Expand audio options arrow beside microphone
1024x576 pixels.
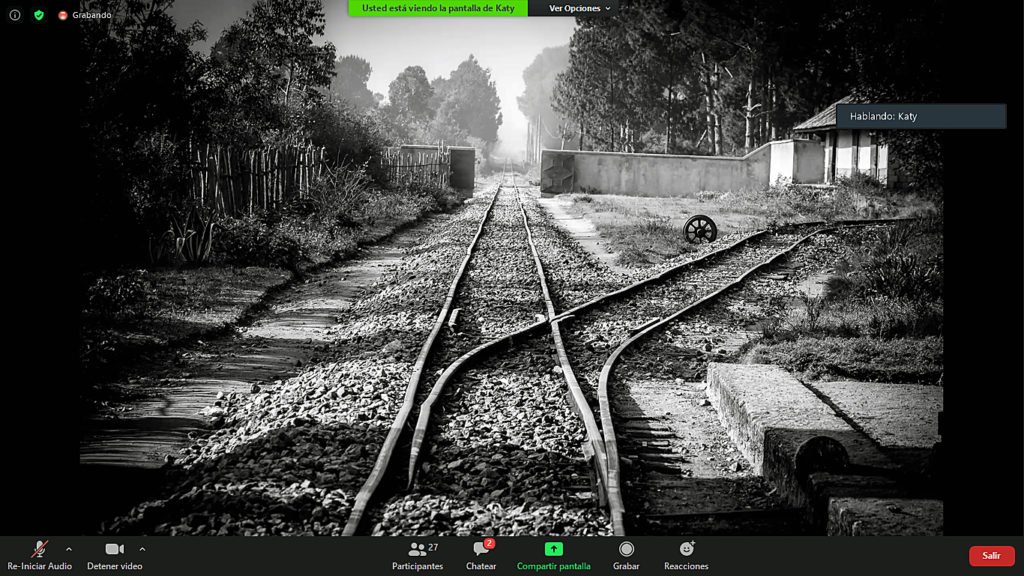click(x=69, y=548)
